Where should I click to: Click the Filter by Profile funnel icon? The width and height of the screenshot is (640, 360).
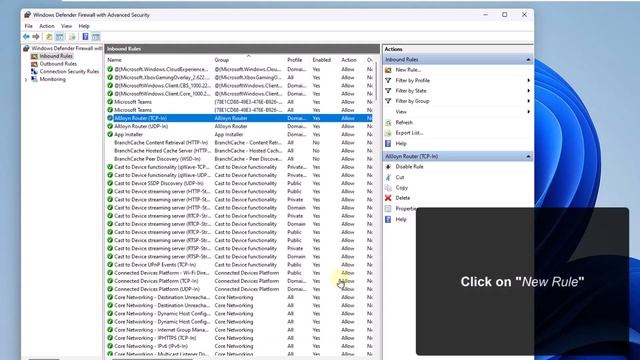click(388, 80)
